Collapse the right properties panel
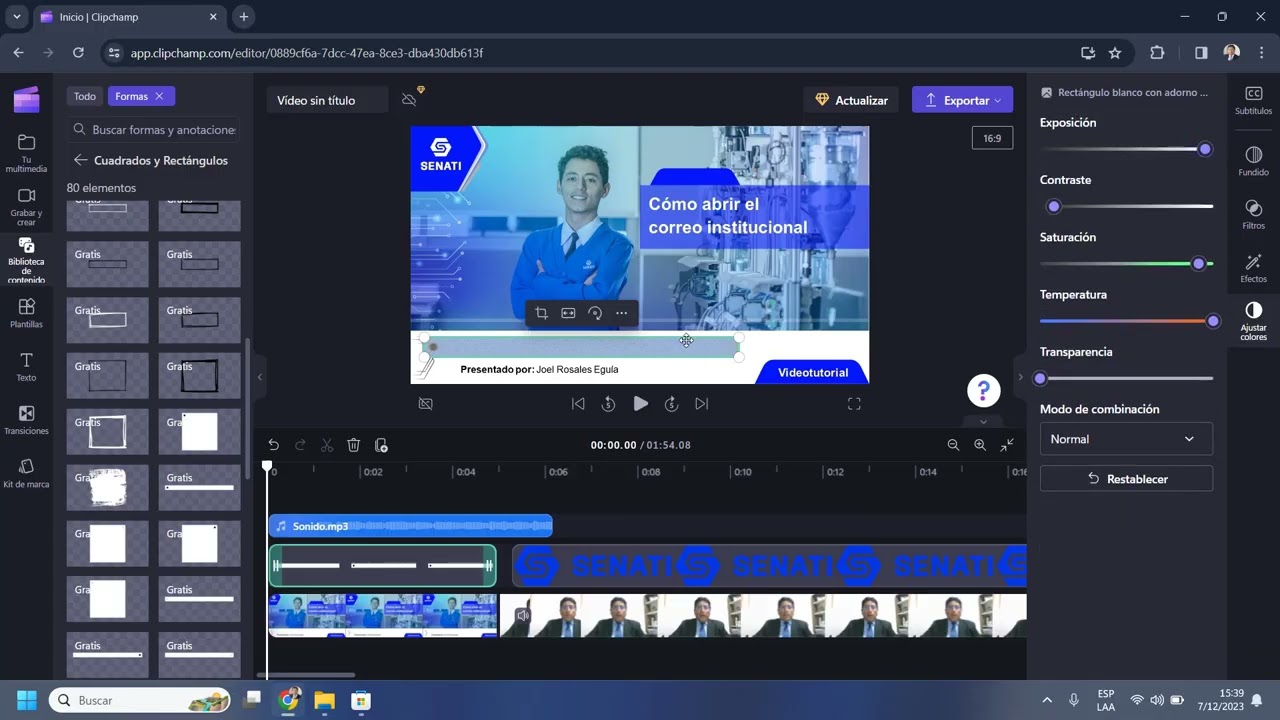Viewport: 1280px width, 720px height. click(x=1020, y=377)
